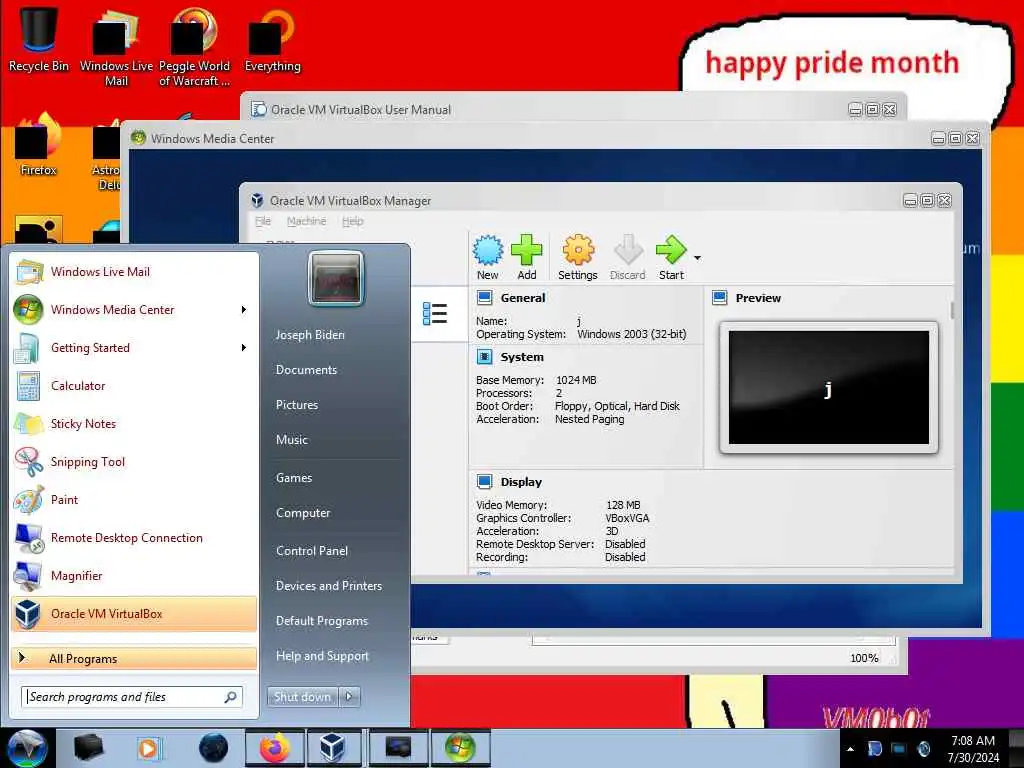
Task: Select Oracle VM VirtualBox in Start menu
Action: click(x=134, y=614)
